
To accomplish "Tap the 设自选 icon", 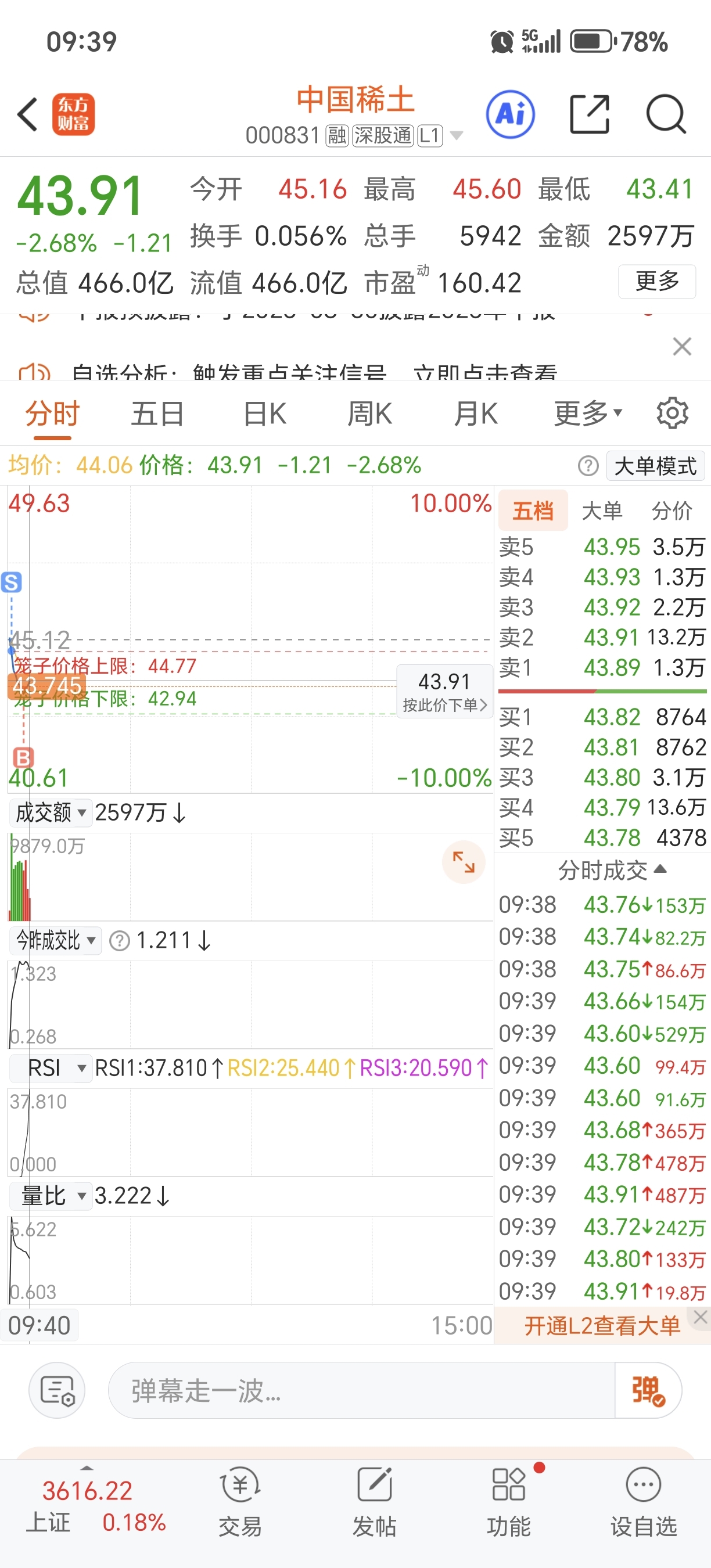I will (x=644, y=1502).
